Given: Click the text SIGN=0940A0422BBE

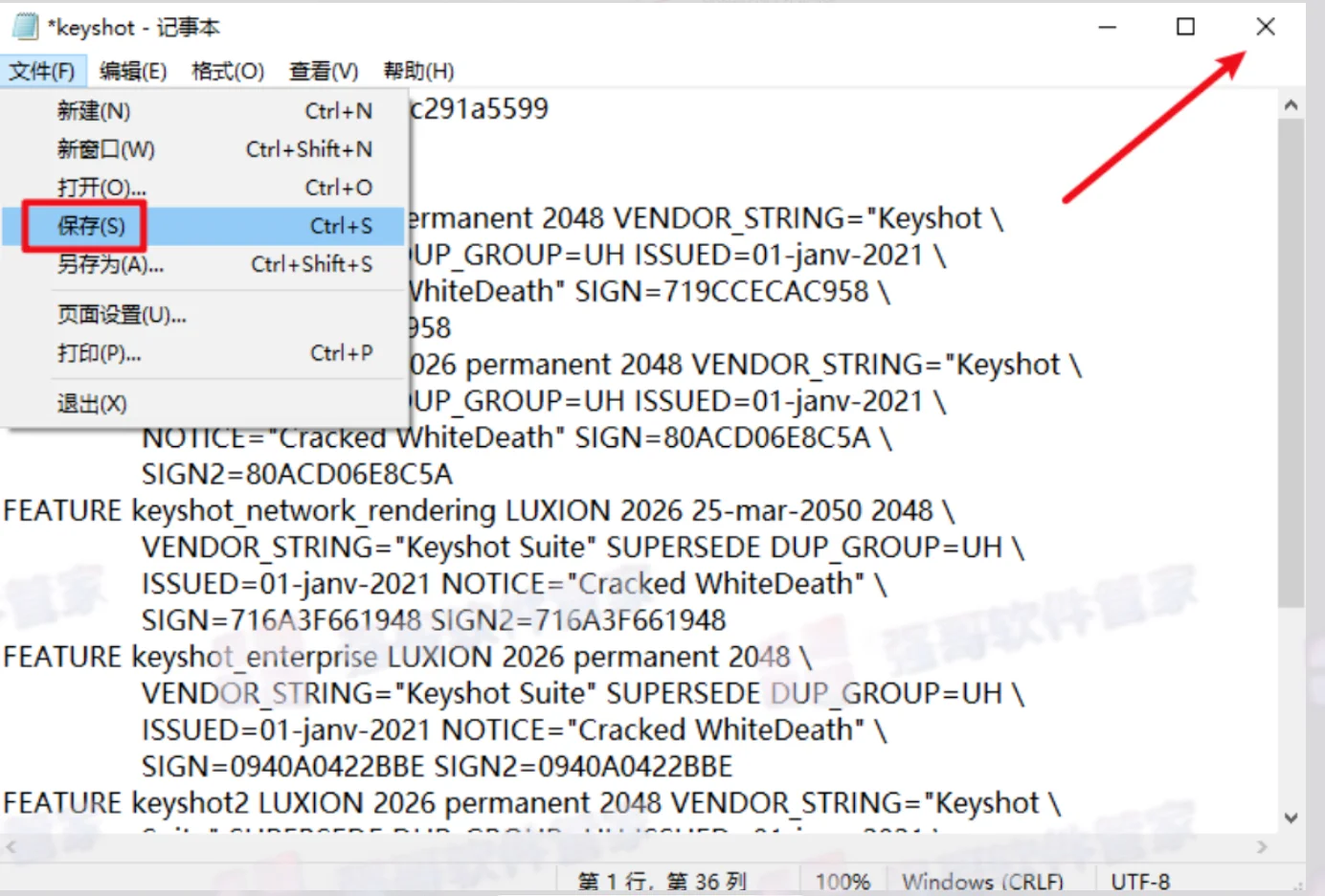Looking at the screenshot, I should [x=283, y=767].
